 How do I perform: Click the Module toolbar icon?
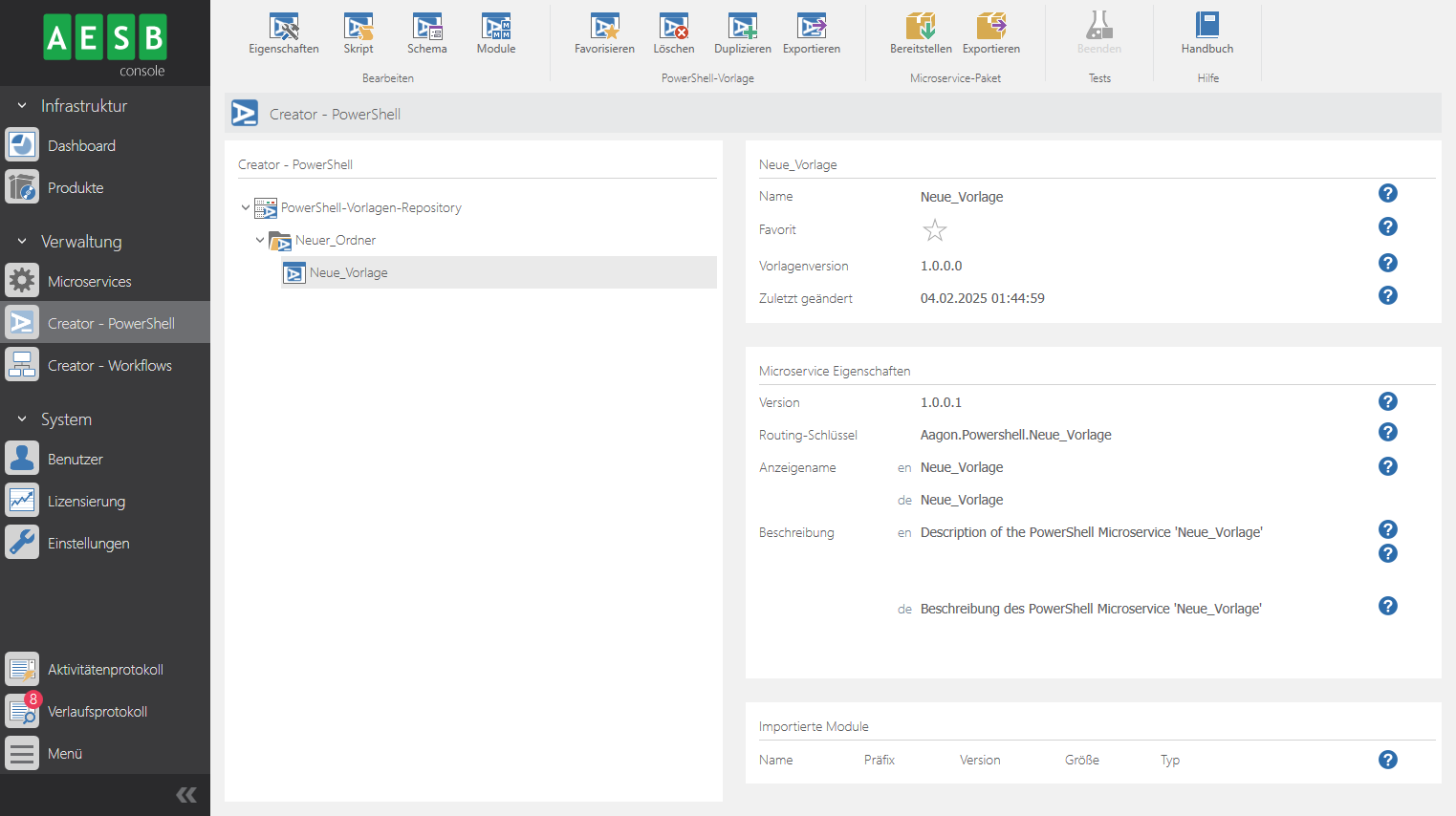tap(495, 31)
